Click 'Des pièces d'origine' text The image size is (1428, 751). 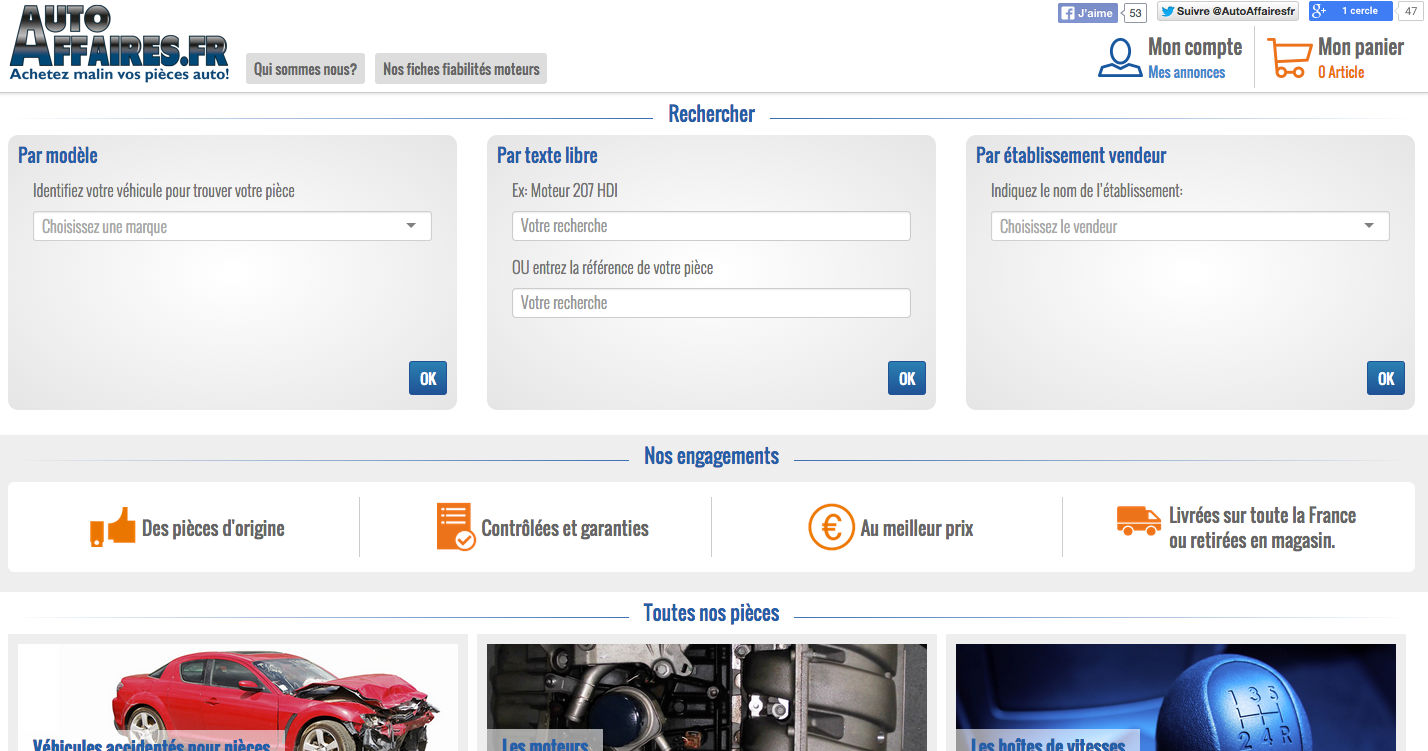point(213,528)
